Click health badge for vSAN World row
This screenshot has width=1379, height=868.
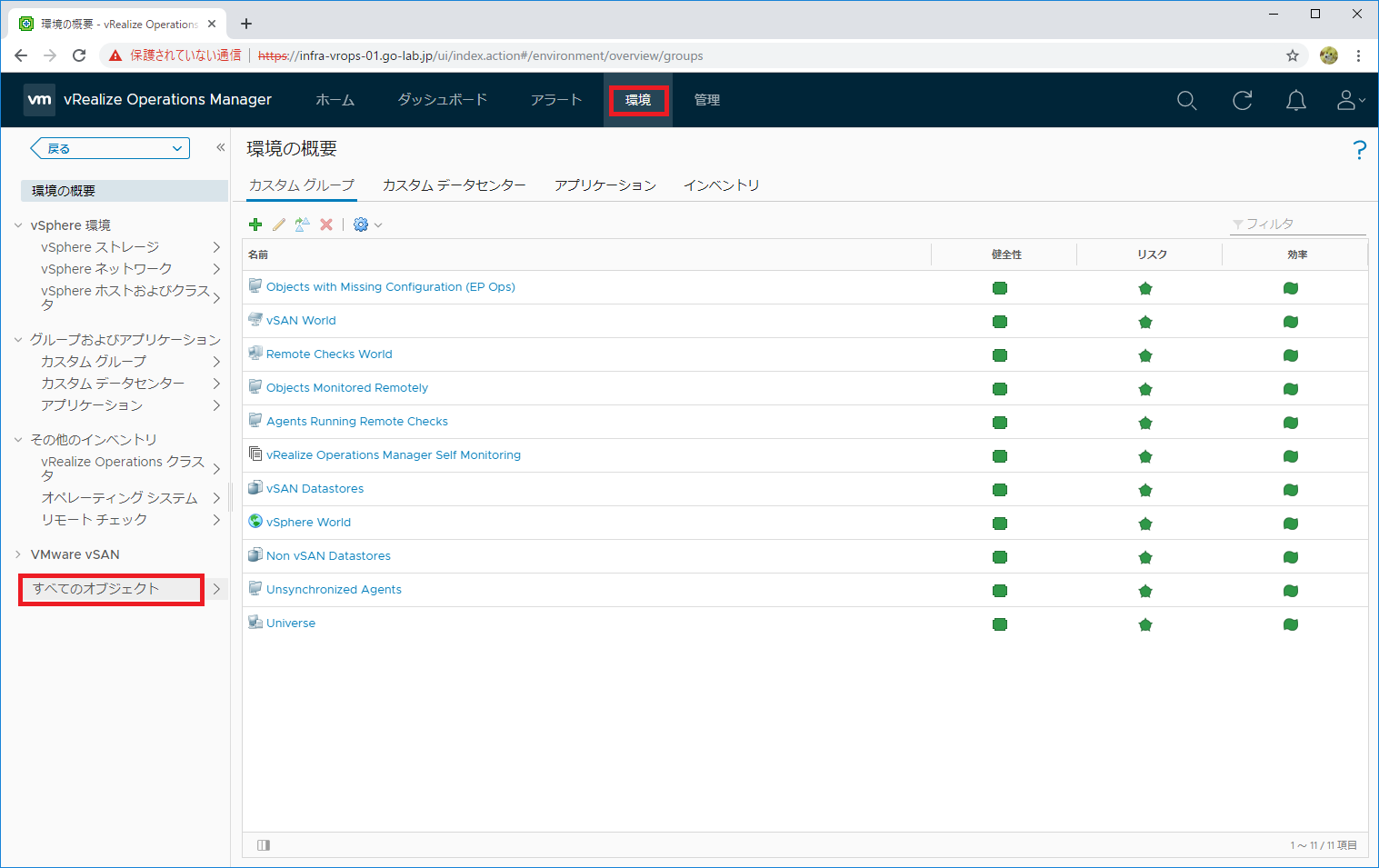click(x=1000, y=322)
